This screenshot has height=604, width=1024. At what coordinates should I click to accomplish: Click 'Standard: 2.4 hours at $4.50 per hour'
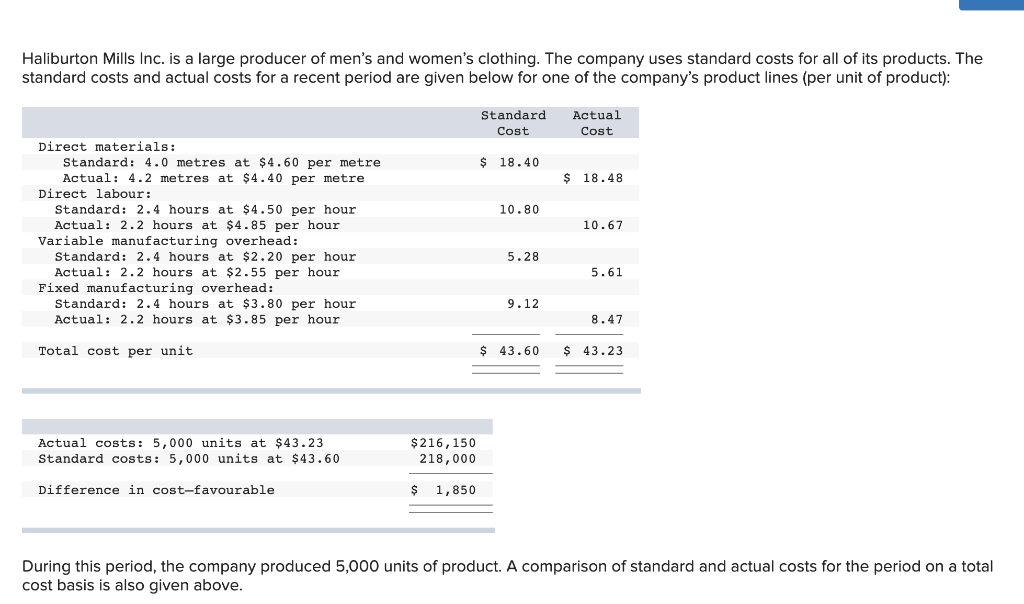(205, 210)
